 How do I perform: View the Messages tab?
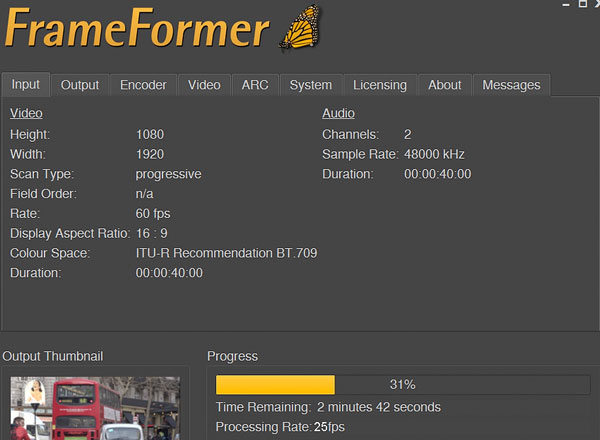(x=511, y=85)
